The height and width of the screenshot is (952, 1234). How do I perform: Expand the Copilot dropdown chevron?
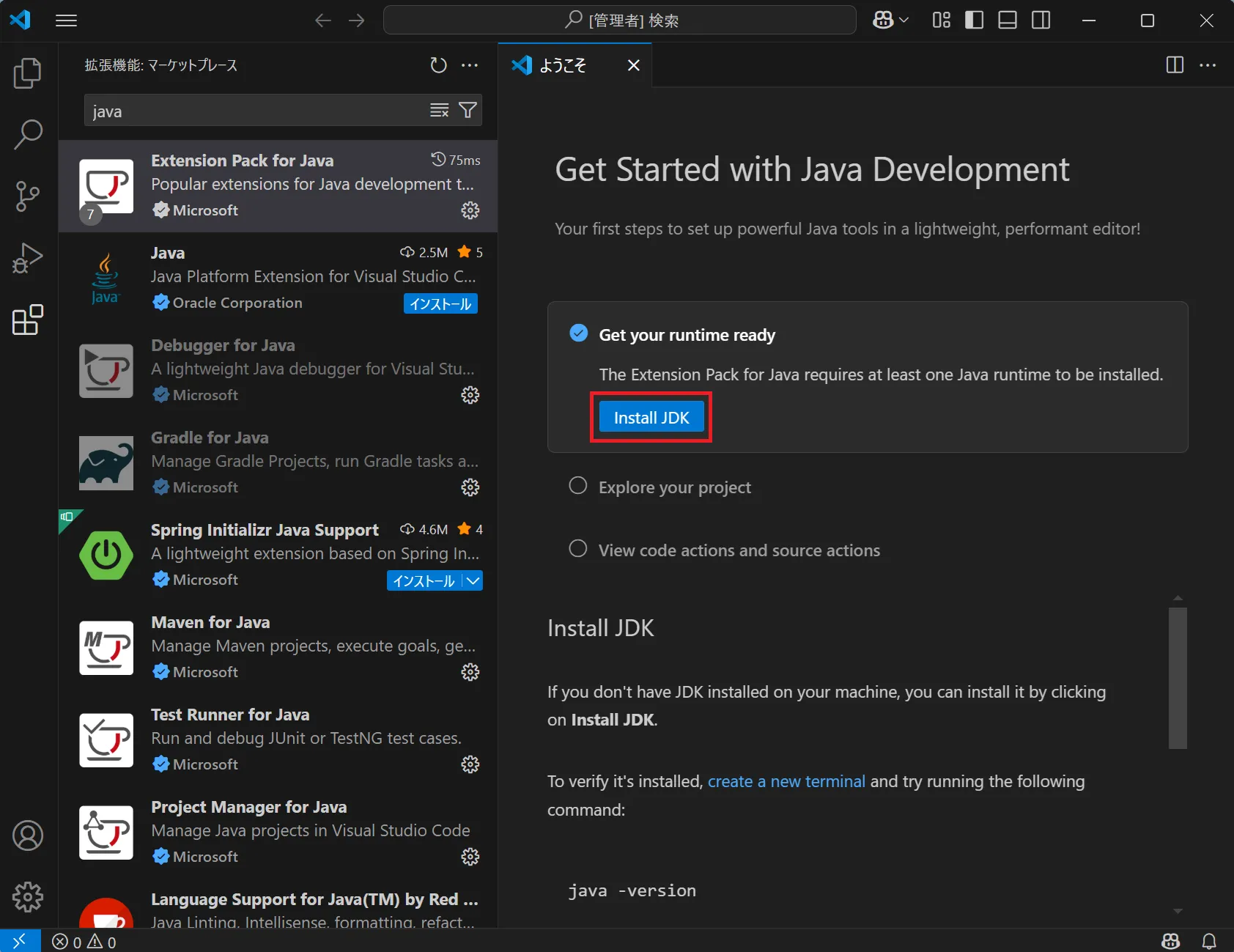pos(904,21)
